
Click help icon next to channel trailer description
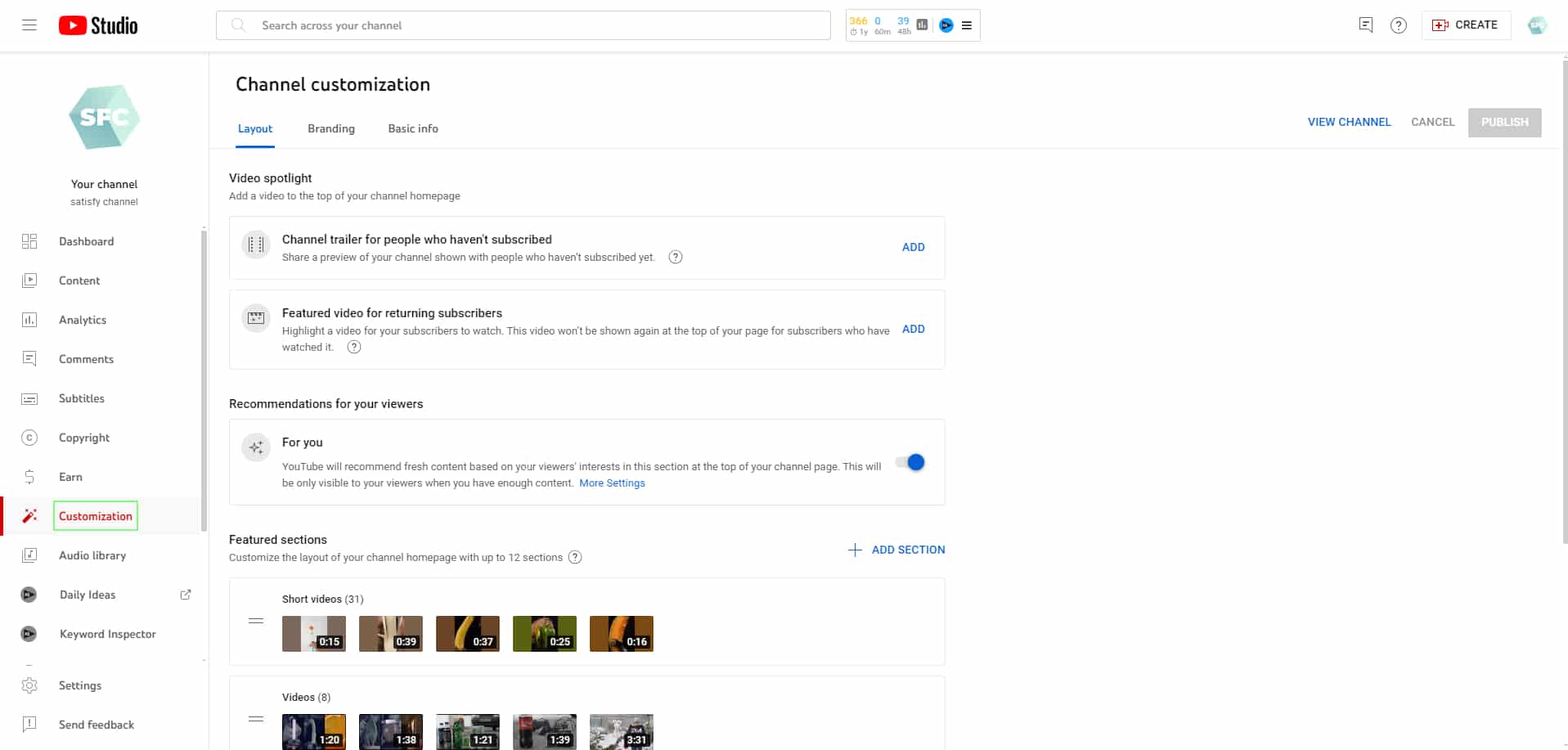tap(676, 258)
